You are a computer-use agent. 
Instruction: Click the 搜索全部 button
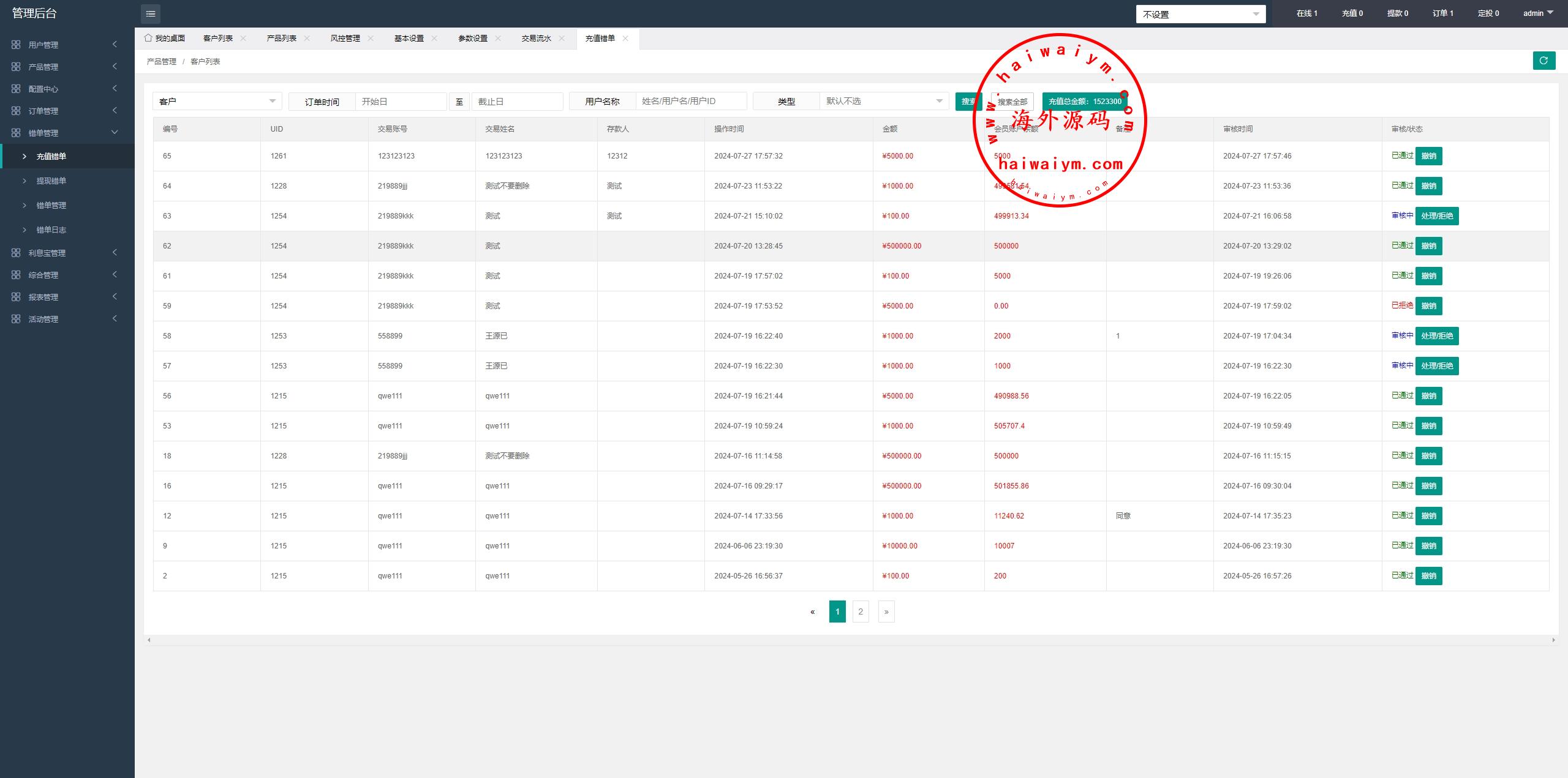1012,102
